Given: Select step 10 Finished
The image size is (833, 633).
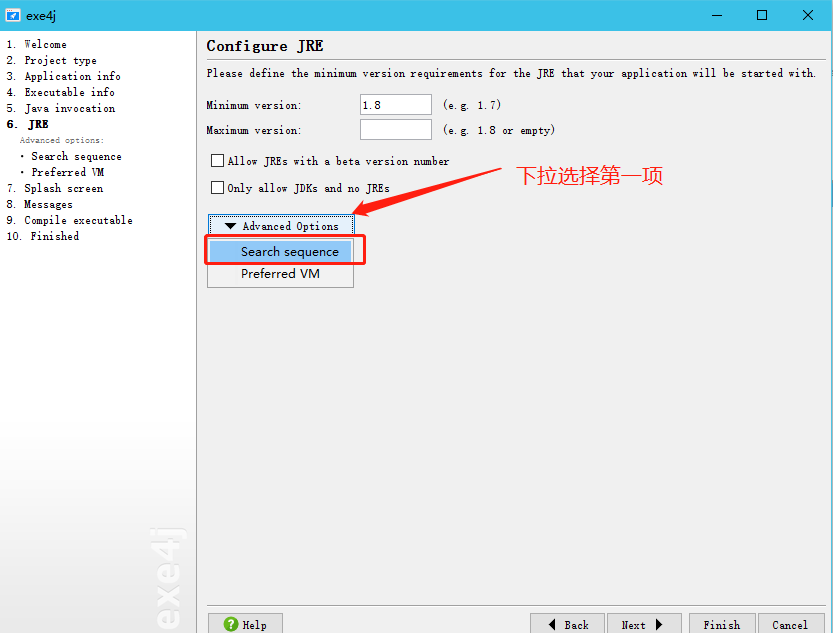Looking at the screenshot, I should click(42, 236).
